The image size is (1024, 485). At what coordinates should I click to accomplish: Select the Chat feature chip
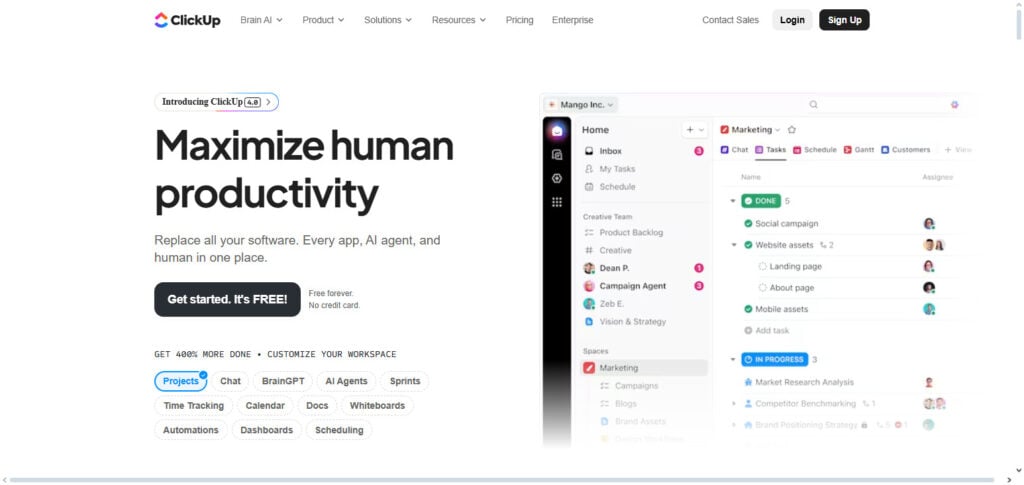(230, 381)
